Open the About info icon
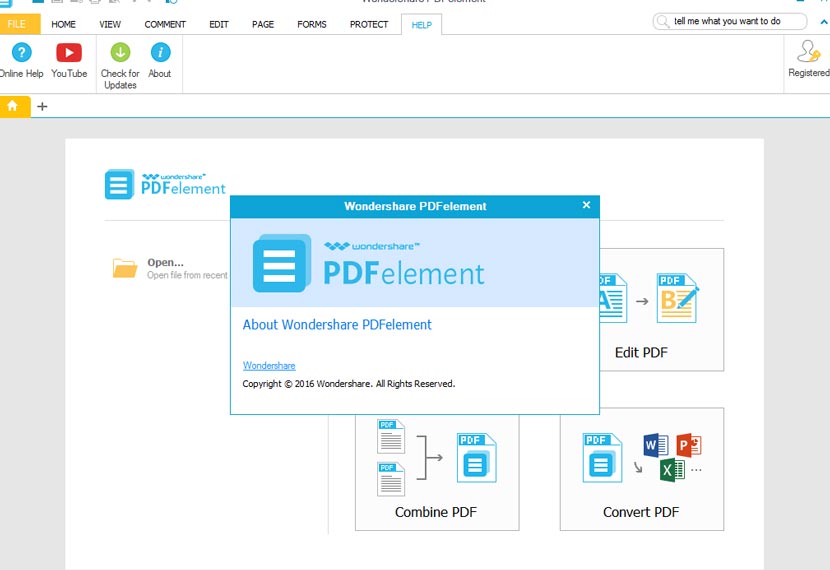The width and height of the screenshot is (830, 570). [160, 52]
